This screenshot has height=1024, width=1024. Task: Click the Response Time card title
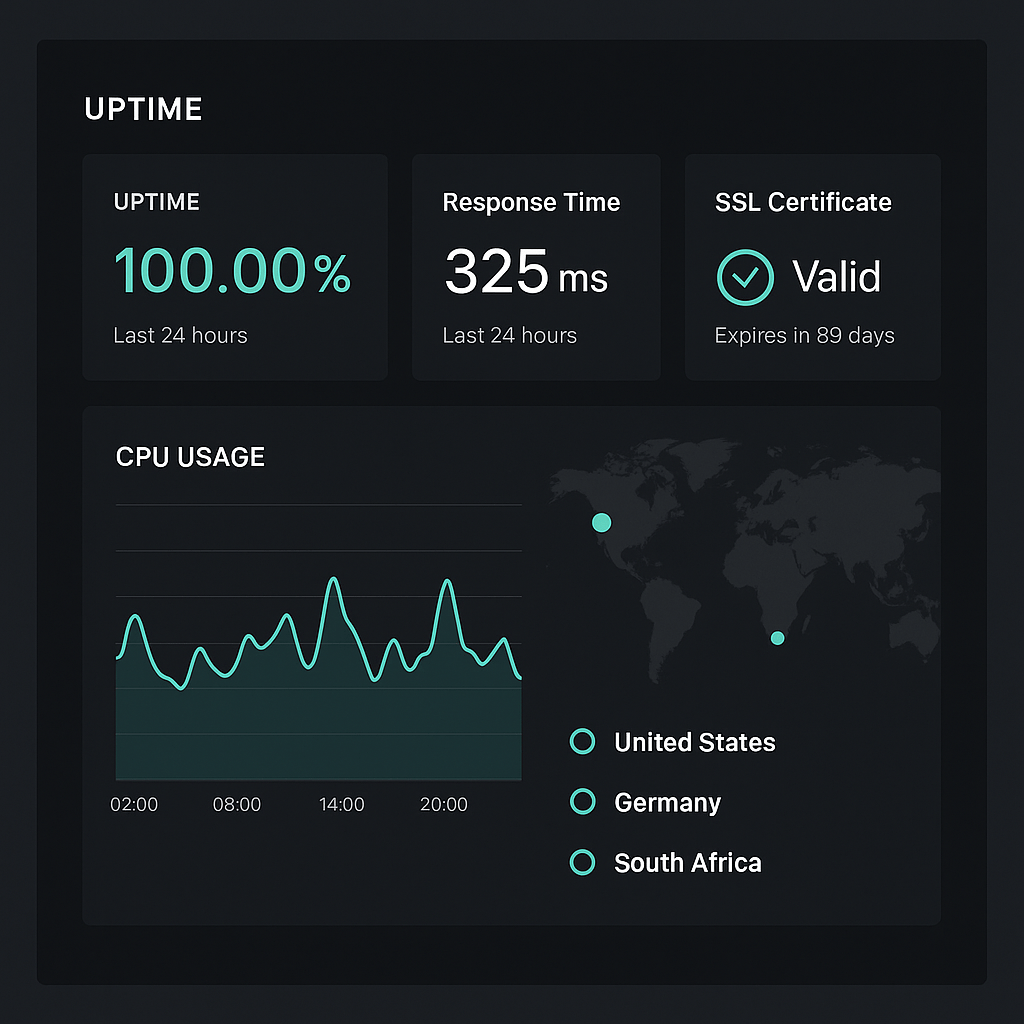pos(531,202)
